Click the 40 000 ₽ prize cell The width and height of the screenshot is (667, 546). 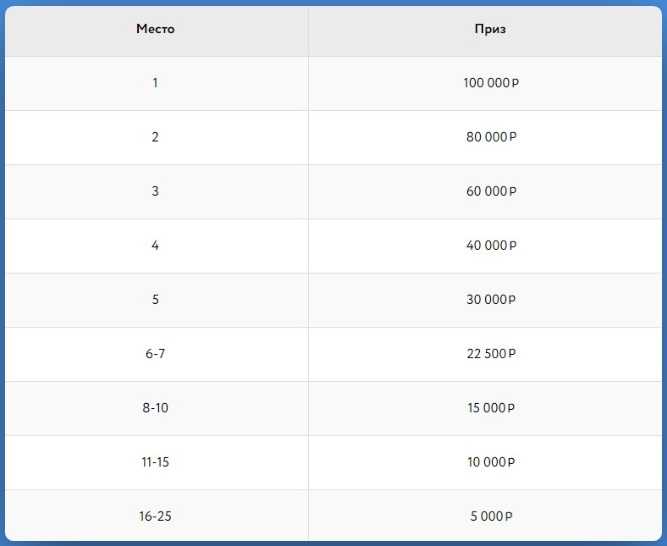tap(490, 245)
